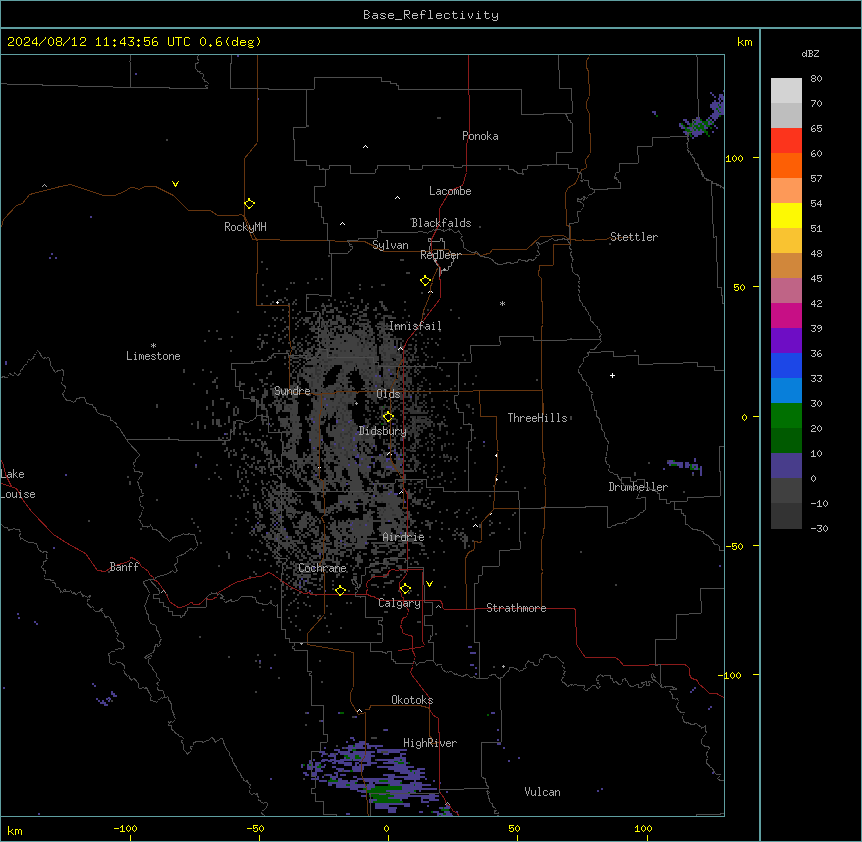Click the yellow diamond marker below Cochrane
Screen dimensions: 862x842
(340, 590)
